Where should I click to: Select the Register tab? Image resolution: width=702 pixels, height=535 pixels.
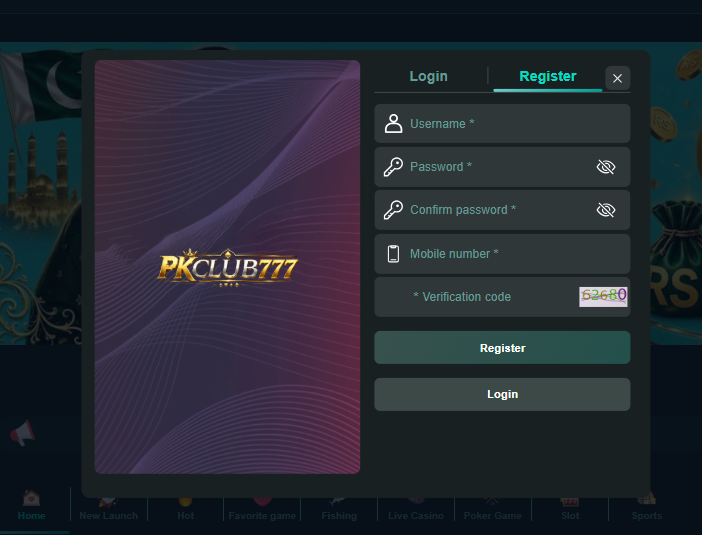(548, 76)
